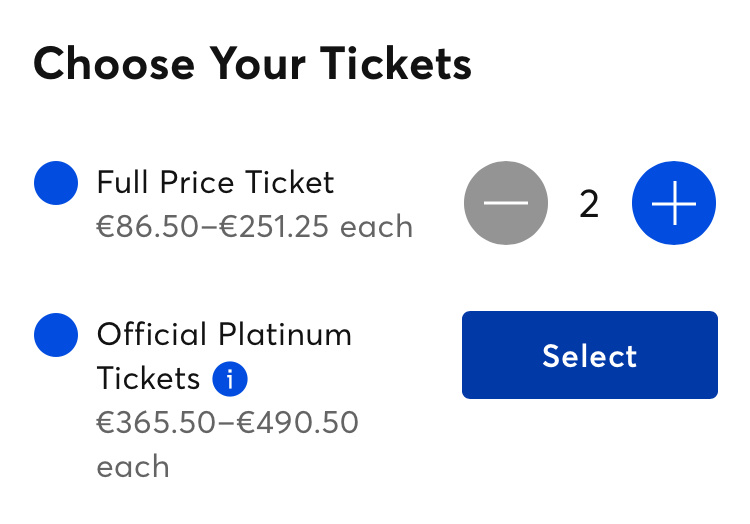Click the Tickets word before info icon
This screenshot has height=524, width=750.
148,379
